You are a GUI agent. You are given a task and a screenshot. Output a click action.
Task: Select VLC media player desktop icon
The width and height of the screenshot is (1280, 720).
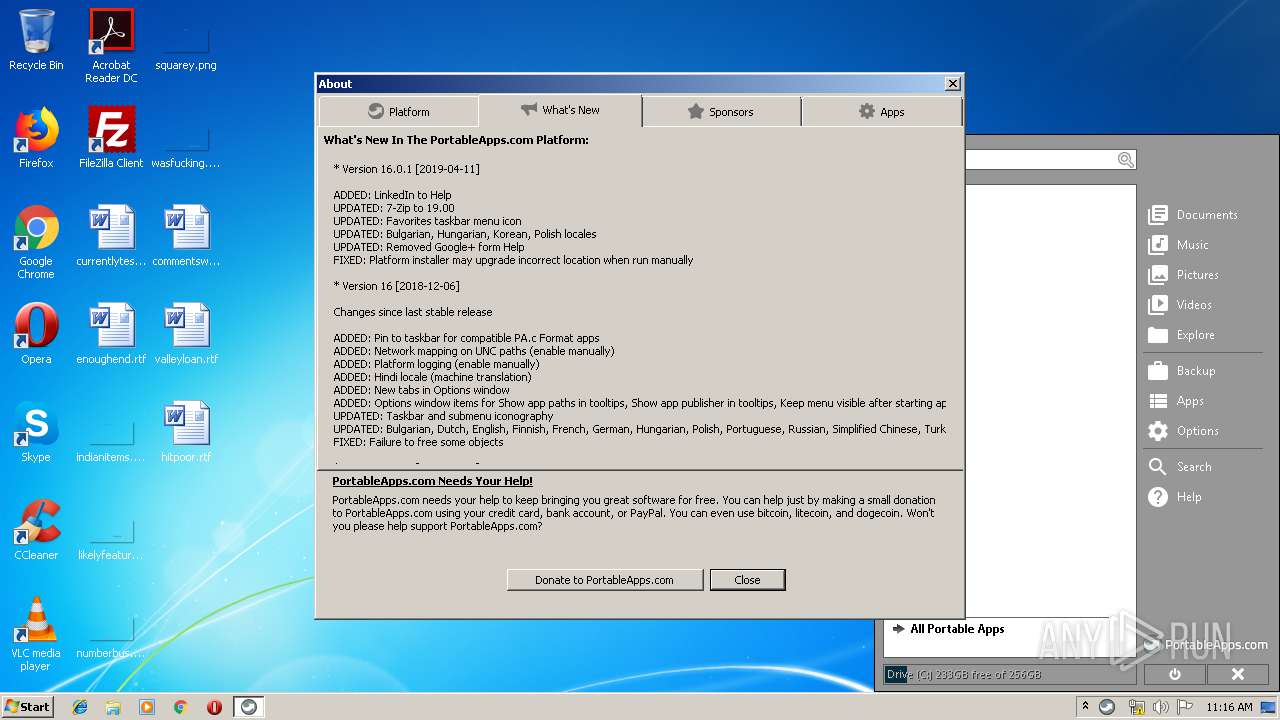click(36, 634)
